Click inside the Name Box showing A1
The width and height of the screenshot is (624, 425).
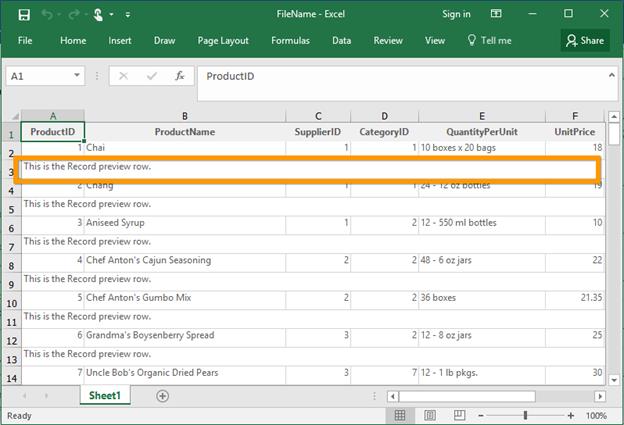[40, 76]
